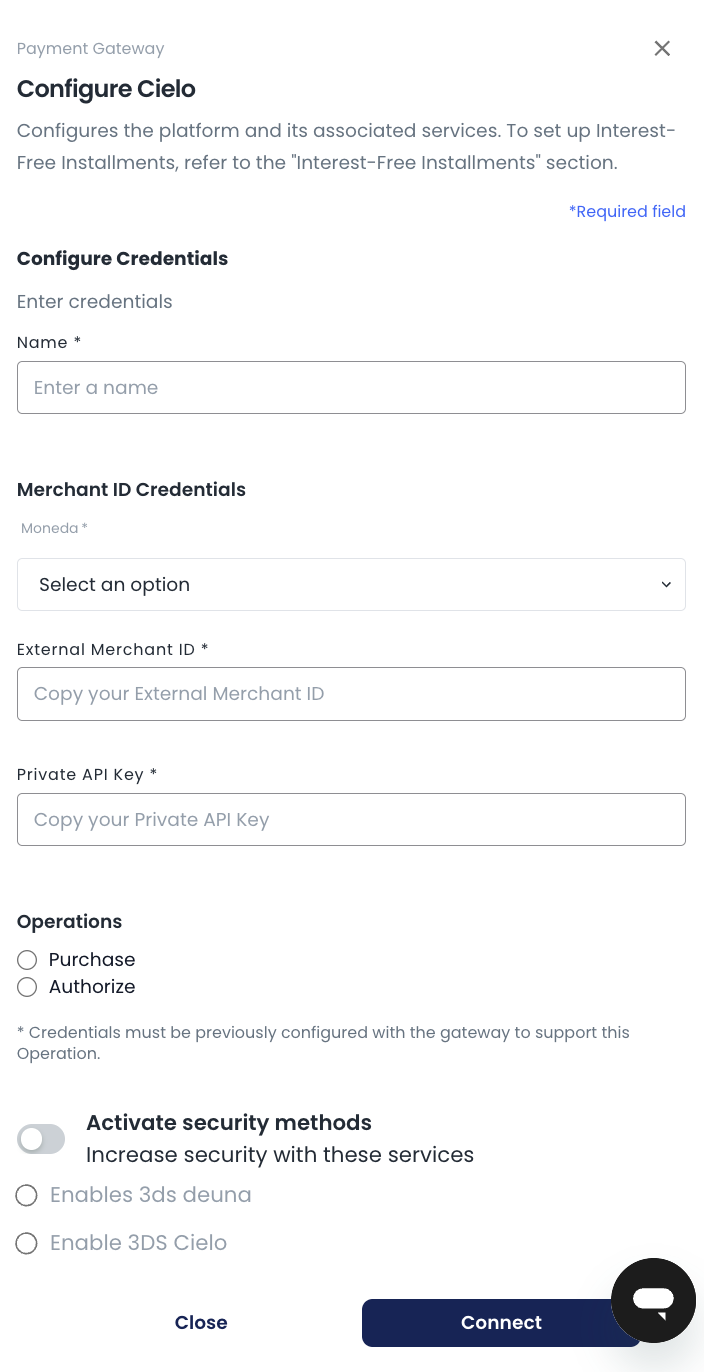Click the Payment Gateway breadcrumb text
Viewport: 704px width, 1372px height.
click(90, 49)
